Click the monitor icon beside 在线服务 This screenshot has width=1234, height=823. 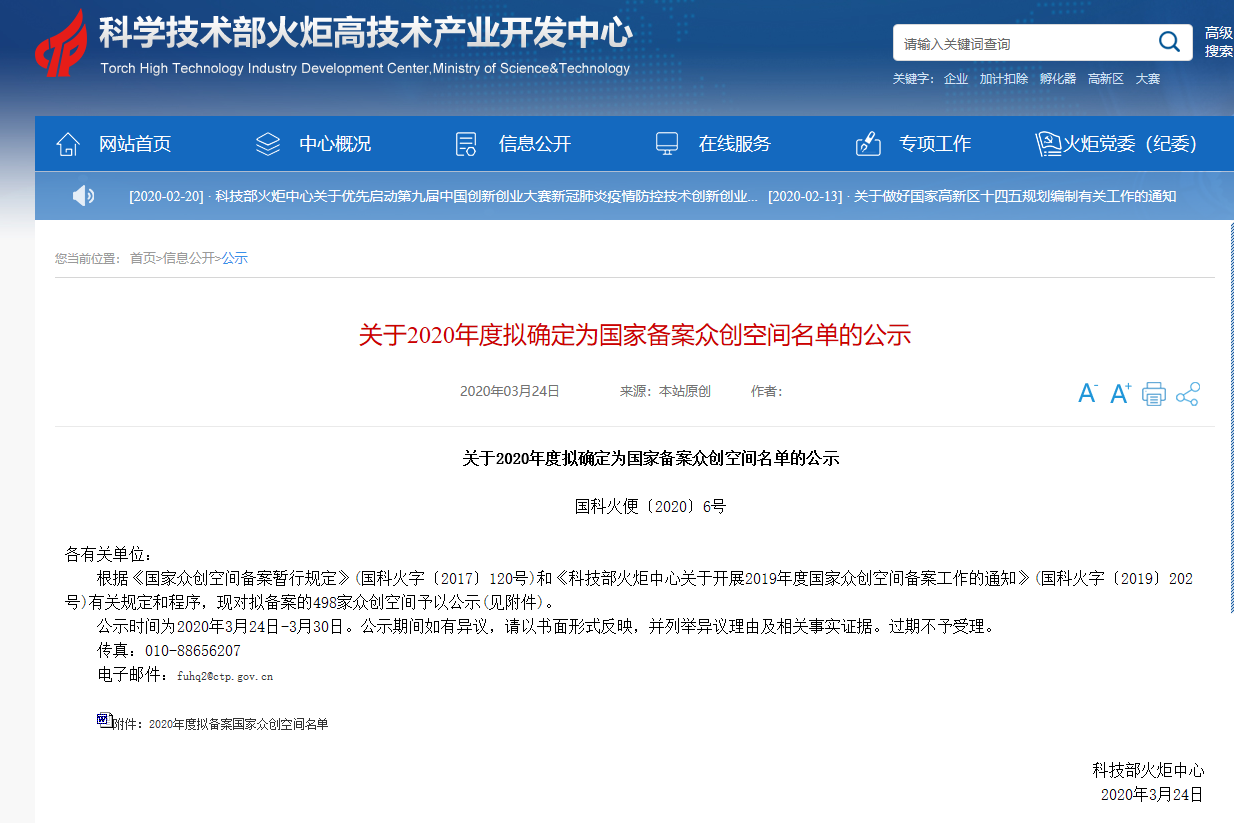click(x=667, y=144)
